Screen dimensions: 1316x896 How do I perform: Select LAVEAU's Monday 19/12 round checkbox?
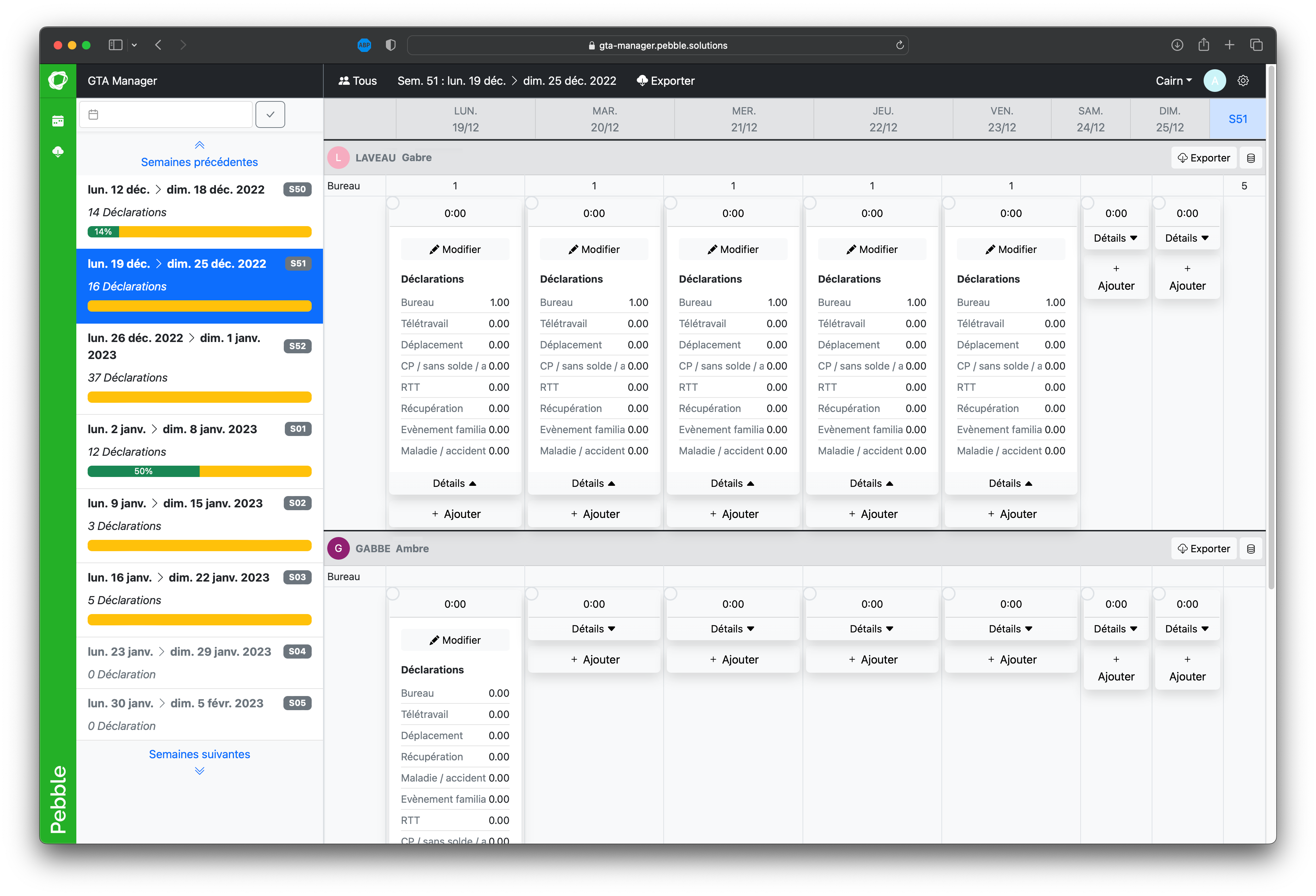pos(393,203)
